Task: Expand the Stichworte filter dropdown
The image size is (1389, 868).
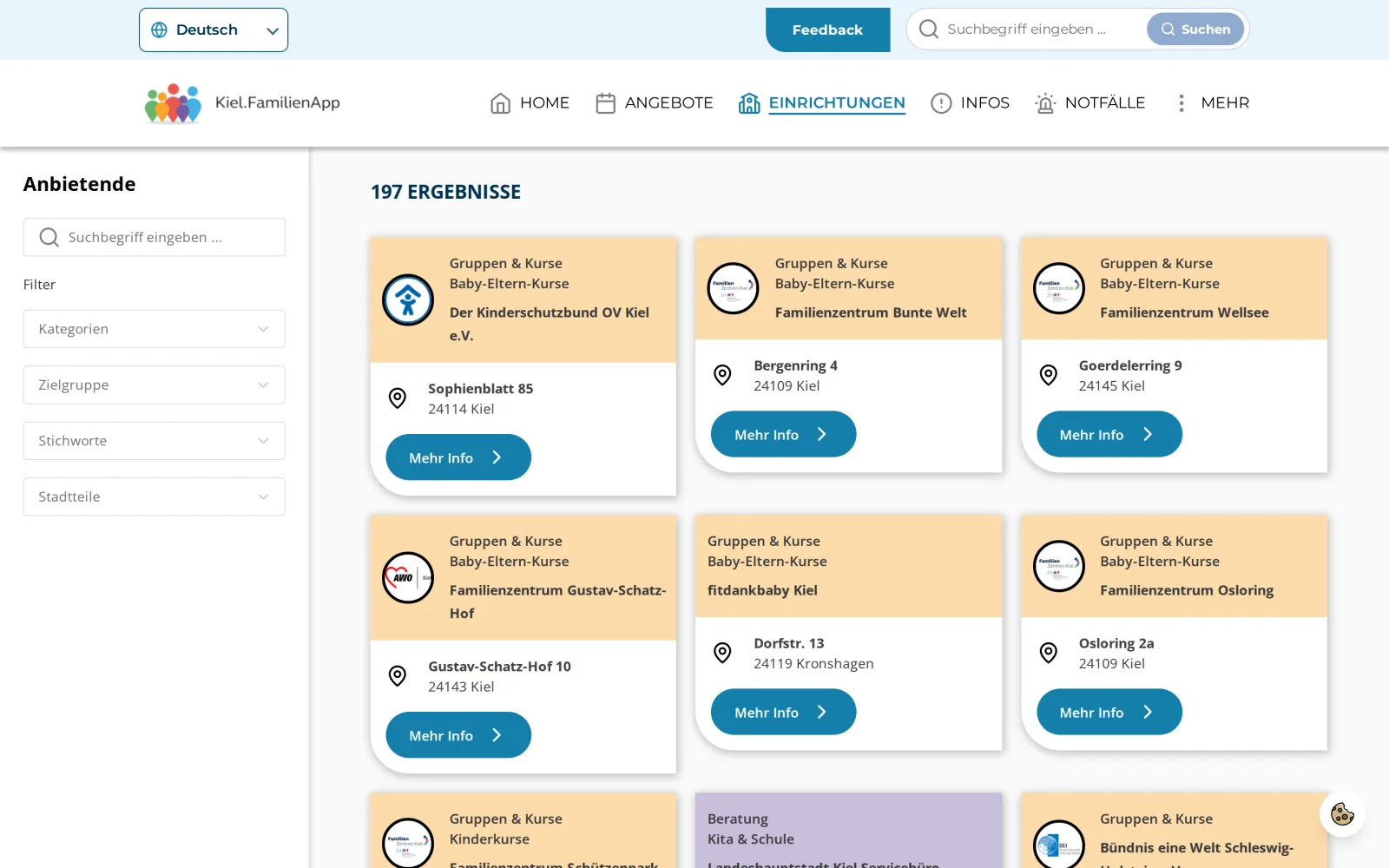Action: pyautogui.click(x=155, y=441)
